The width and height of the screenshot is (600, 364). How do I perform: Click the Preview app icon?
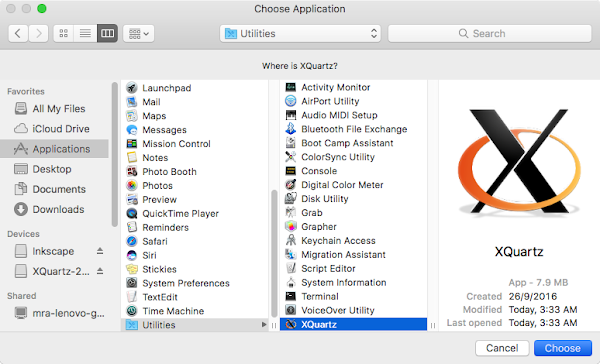tap(132, 199)
